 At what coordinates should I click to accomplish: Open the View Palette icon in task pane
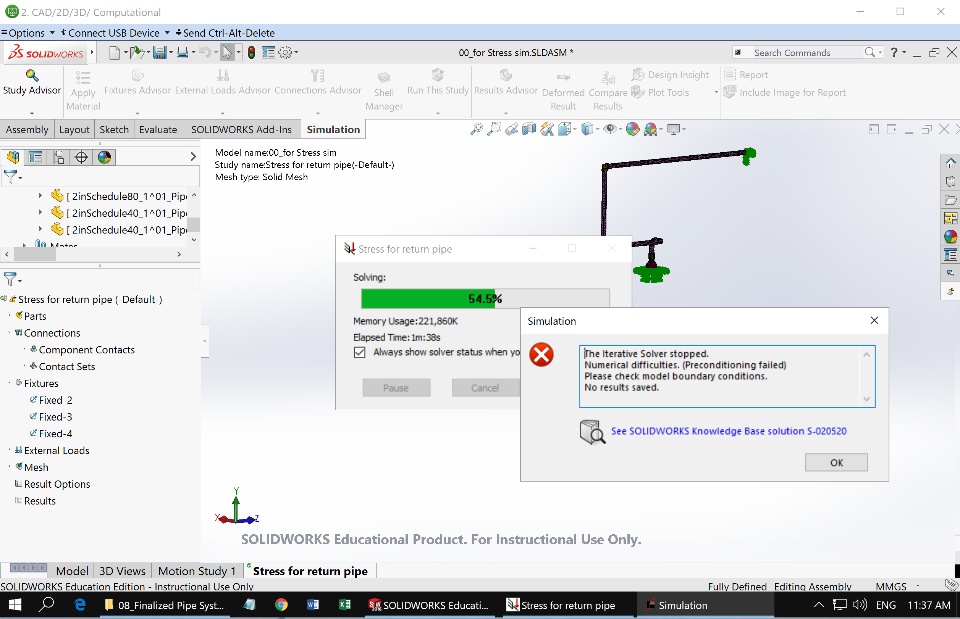pyautogui.click(x=950, y=218)
